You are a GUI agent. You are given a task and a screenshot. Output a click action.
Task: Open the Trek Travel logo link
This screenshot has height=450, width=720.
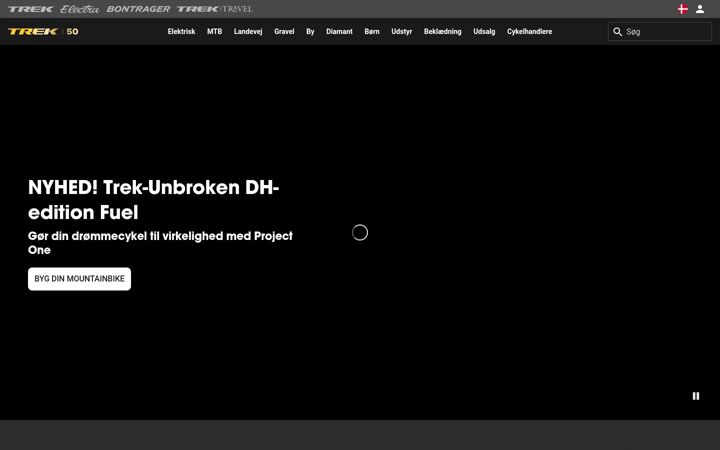point(214,9)
